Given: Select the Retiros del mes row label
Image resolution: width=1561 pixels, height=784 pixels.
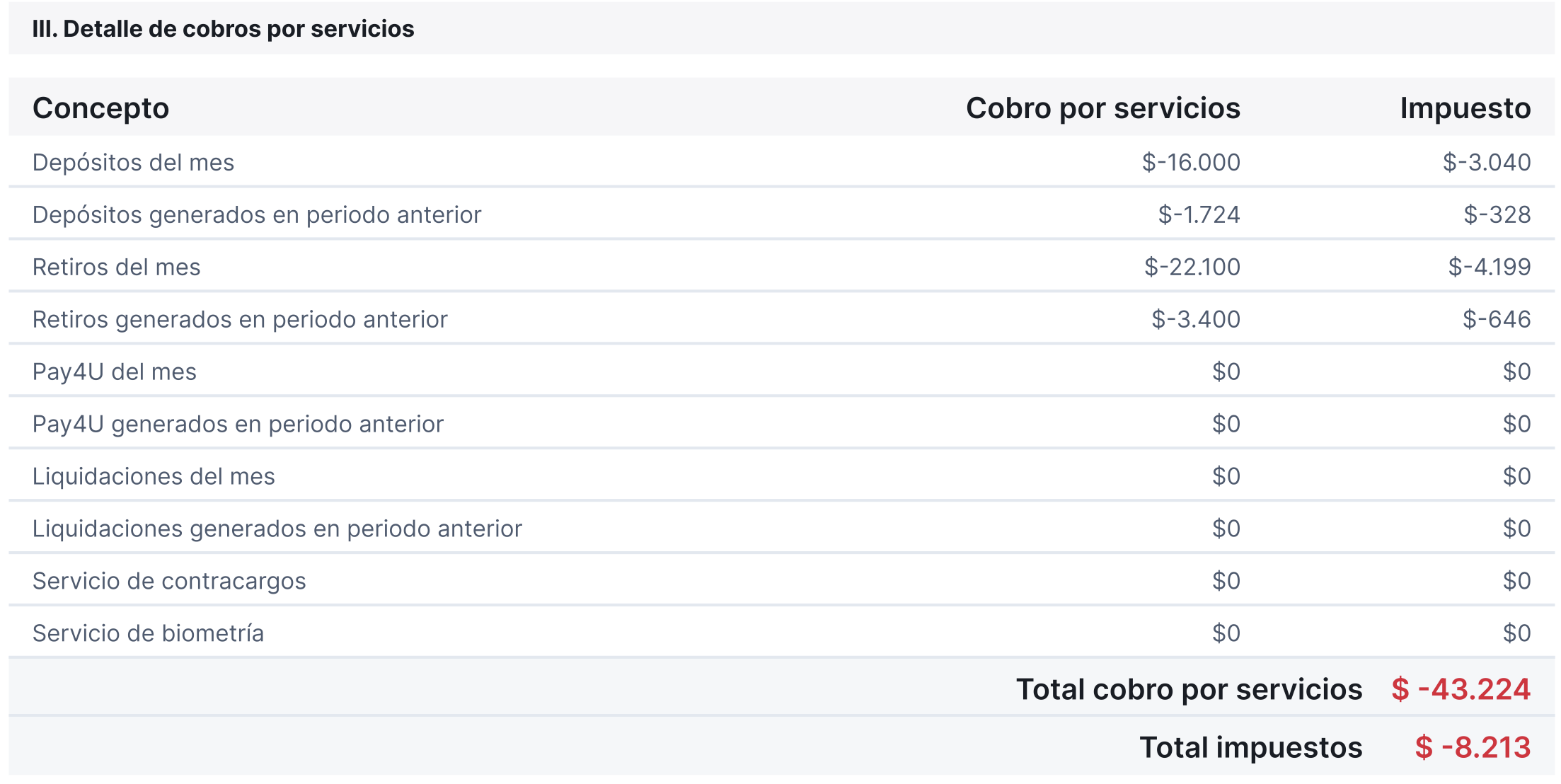Looking at the screenshot, I should (117, 267).
